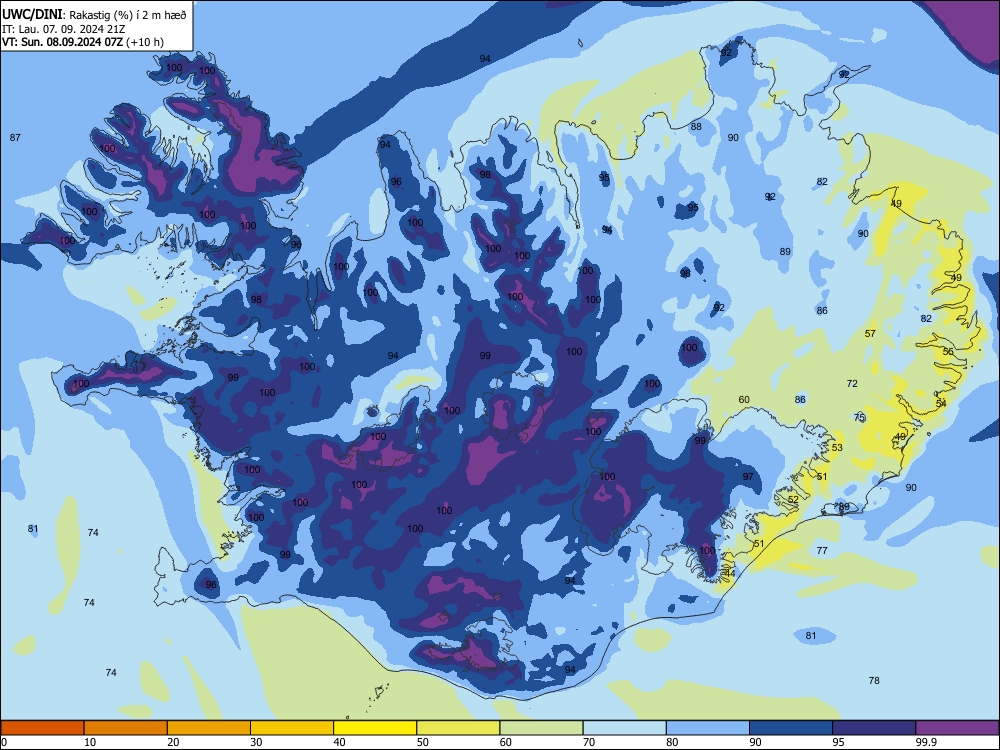The width and height of the screenshot is (1000, 750).
Task: Click the humidity value 60 on the map
Action: point(744,400)
